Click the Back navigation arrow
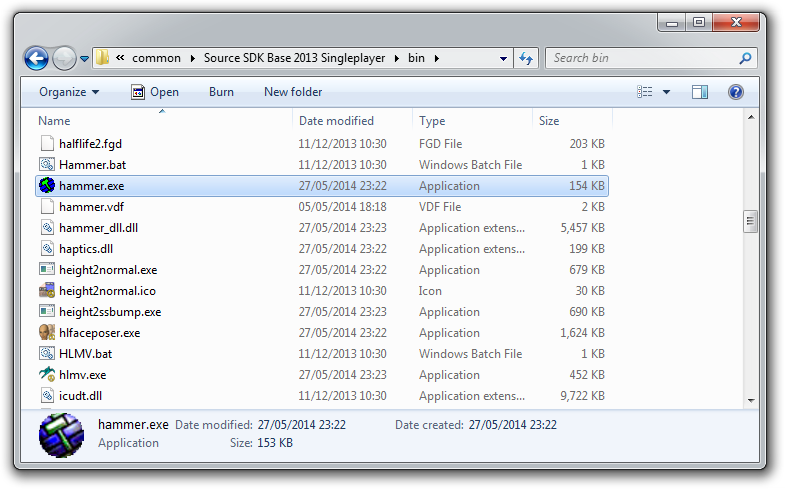Viewport: 785px width, 489px height. pyautogui.click(x=36, y=59)
